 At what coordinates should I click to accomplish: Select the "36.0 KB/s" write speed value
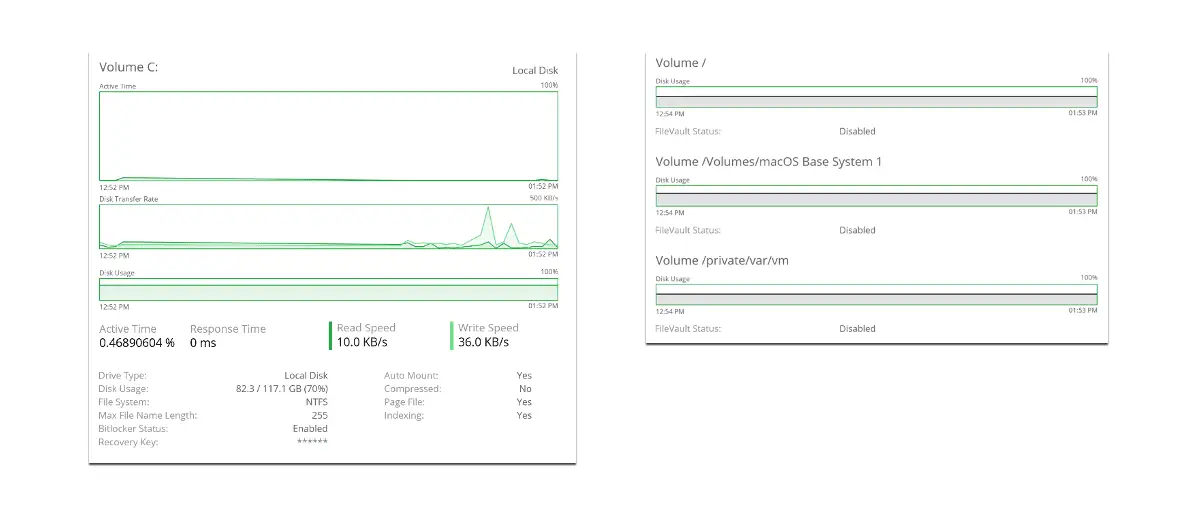484,342
